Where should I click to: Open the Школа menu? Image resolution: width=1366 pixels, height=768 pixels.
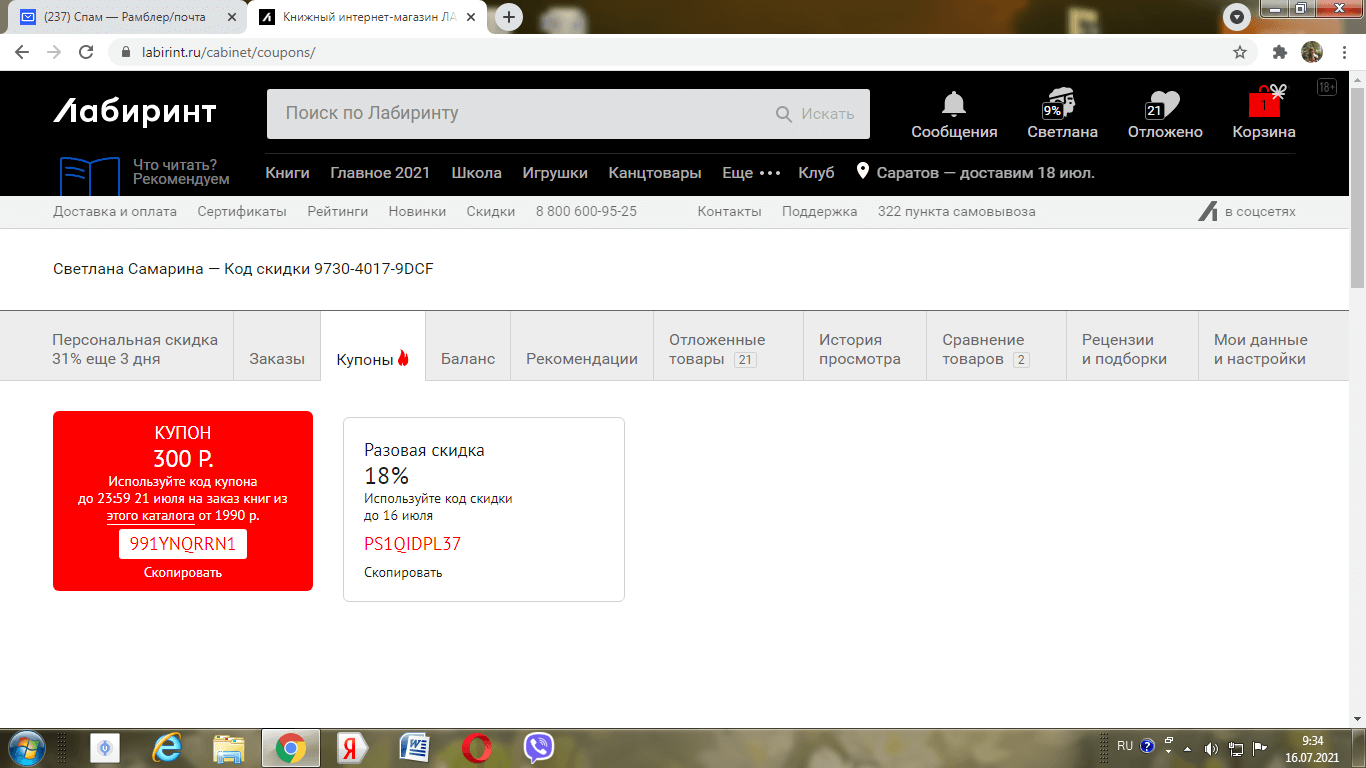(x=476, y=172)
